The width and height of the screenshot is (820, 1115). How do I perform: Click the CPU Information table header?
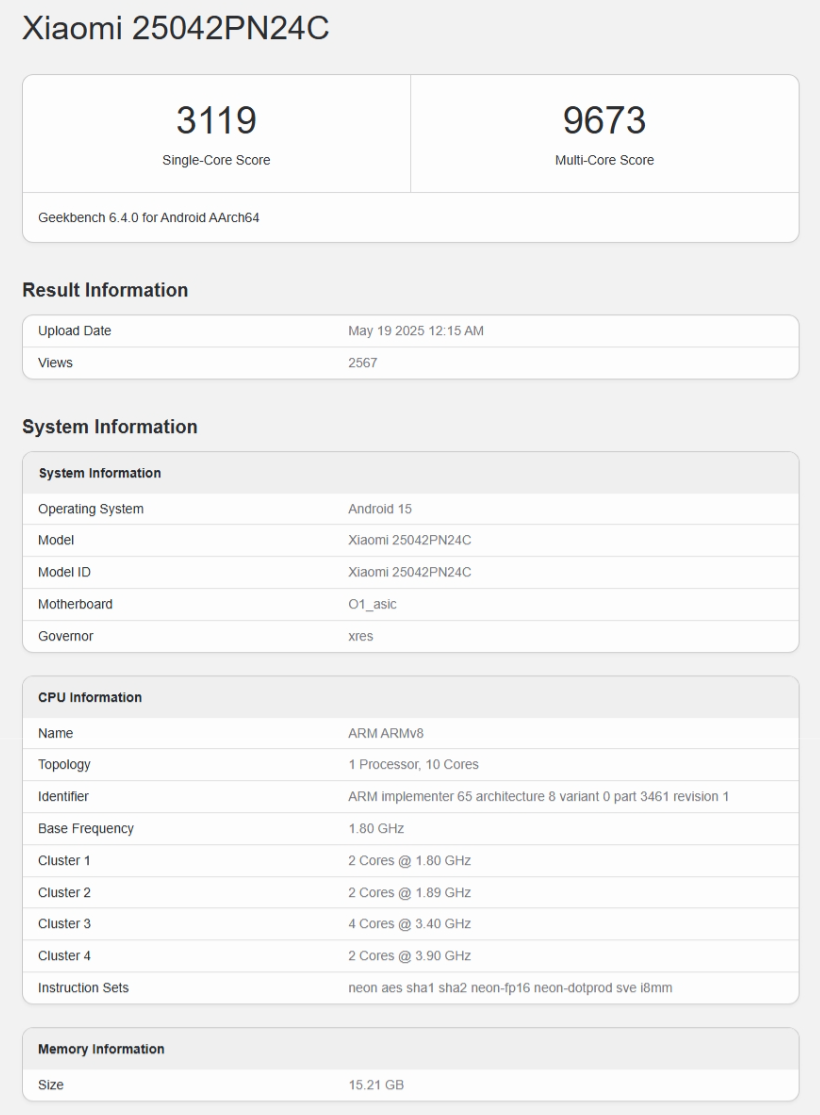click(90, 697)
